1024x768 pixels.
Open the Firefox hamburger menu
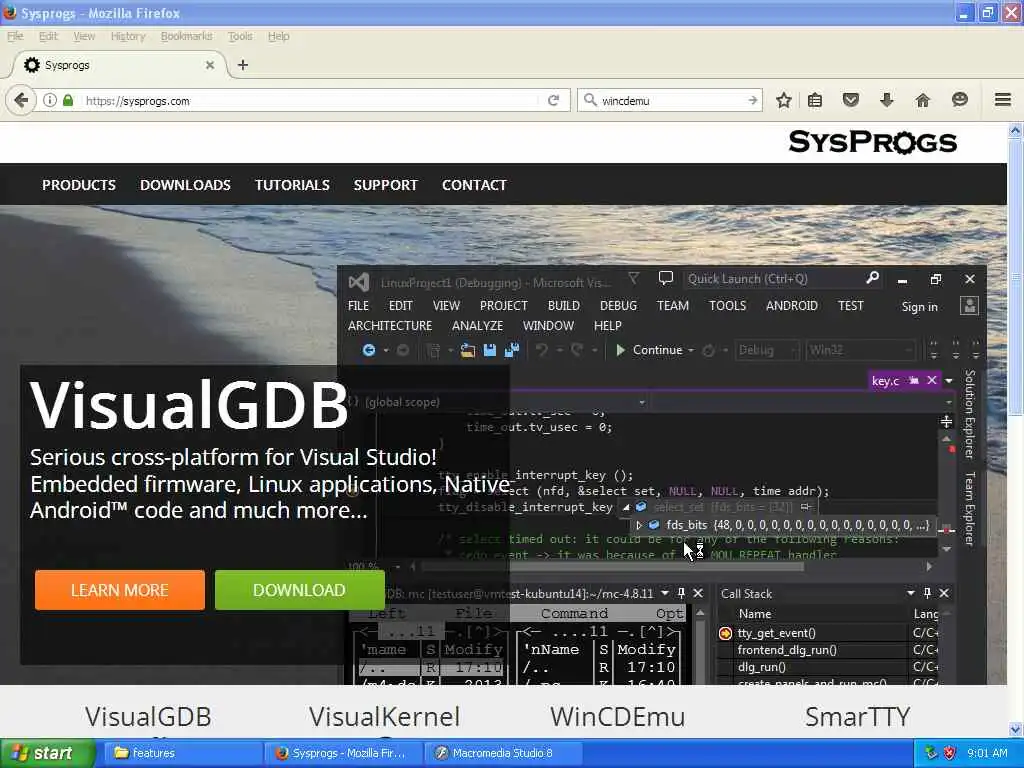(1003, 100)
